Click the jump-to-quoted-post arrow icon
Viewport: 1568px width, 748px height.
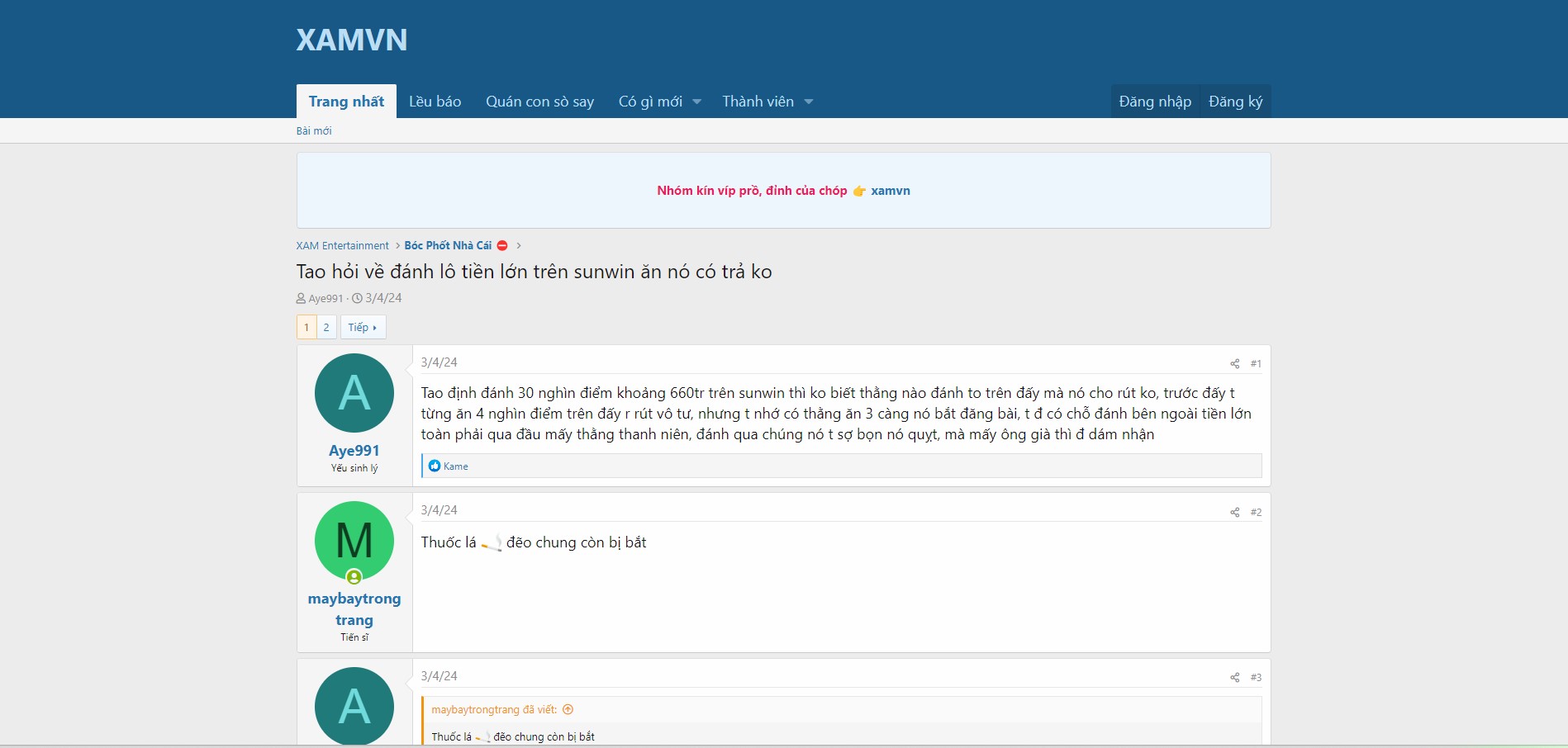[568, 709]
